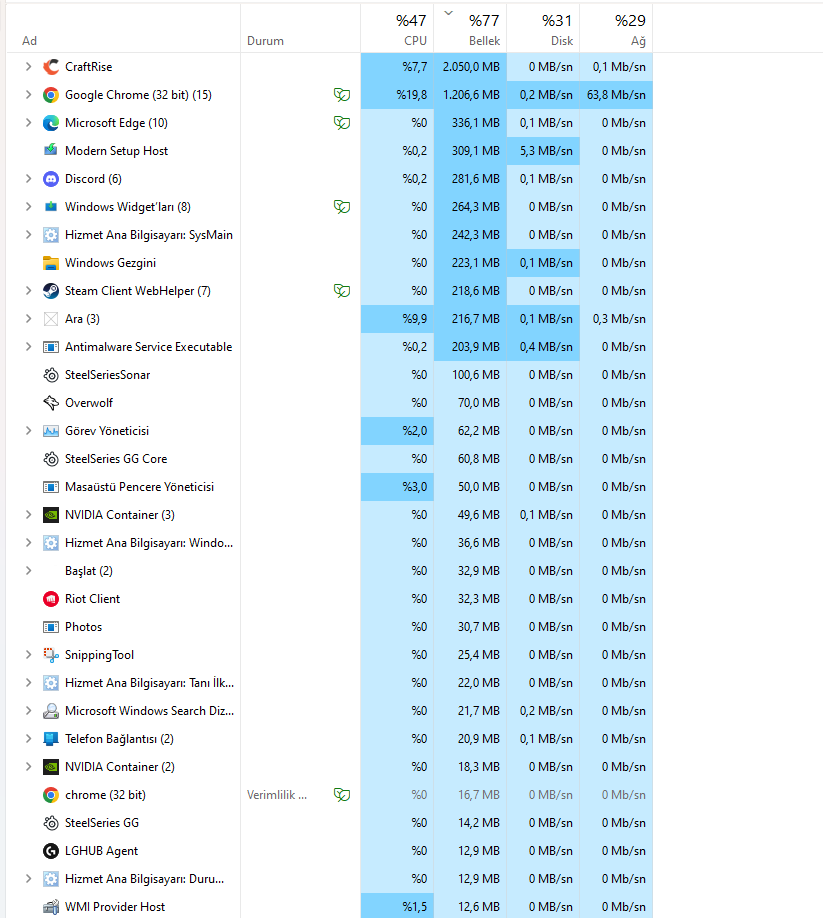
Task: Click the Görev Yöneticisi icon
Action: (x=51, y=431)
